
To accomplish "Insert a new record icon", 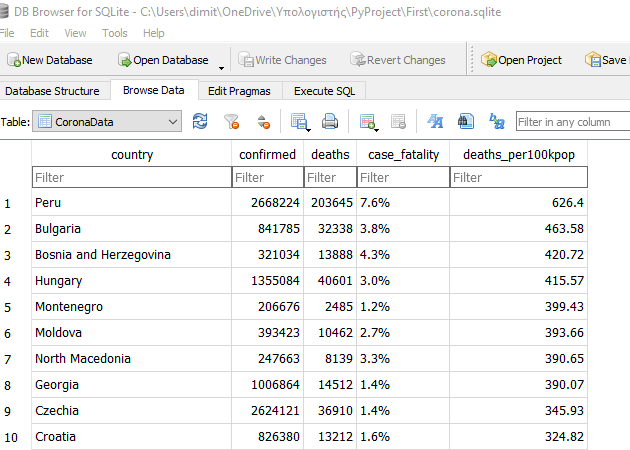I will 368,121.
